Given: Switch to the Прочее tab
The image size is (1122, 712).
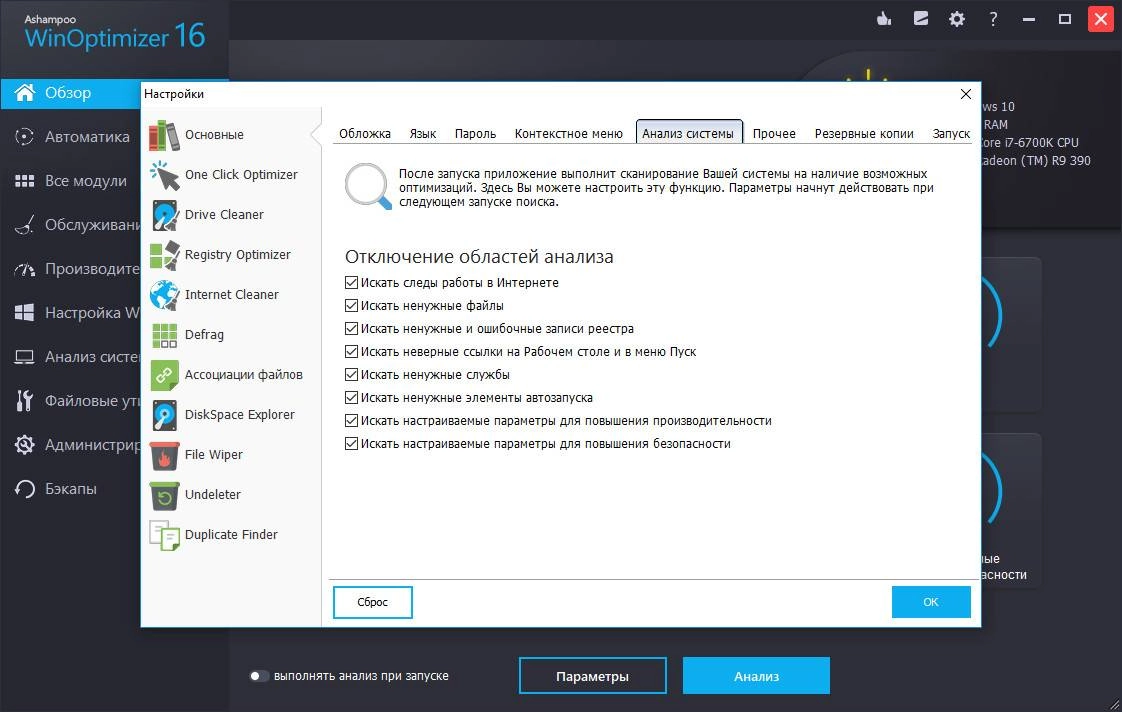Looking at the screenshot, I should tap(774, 133).
